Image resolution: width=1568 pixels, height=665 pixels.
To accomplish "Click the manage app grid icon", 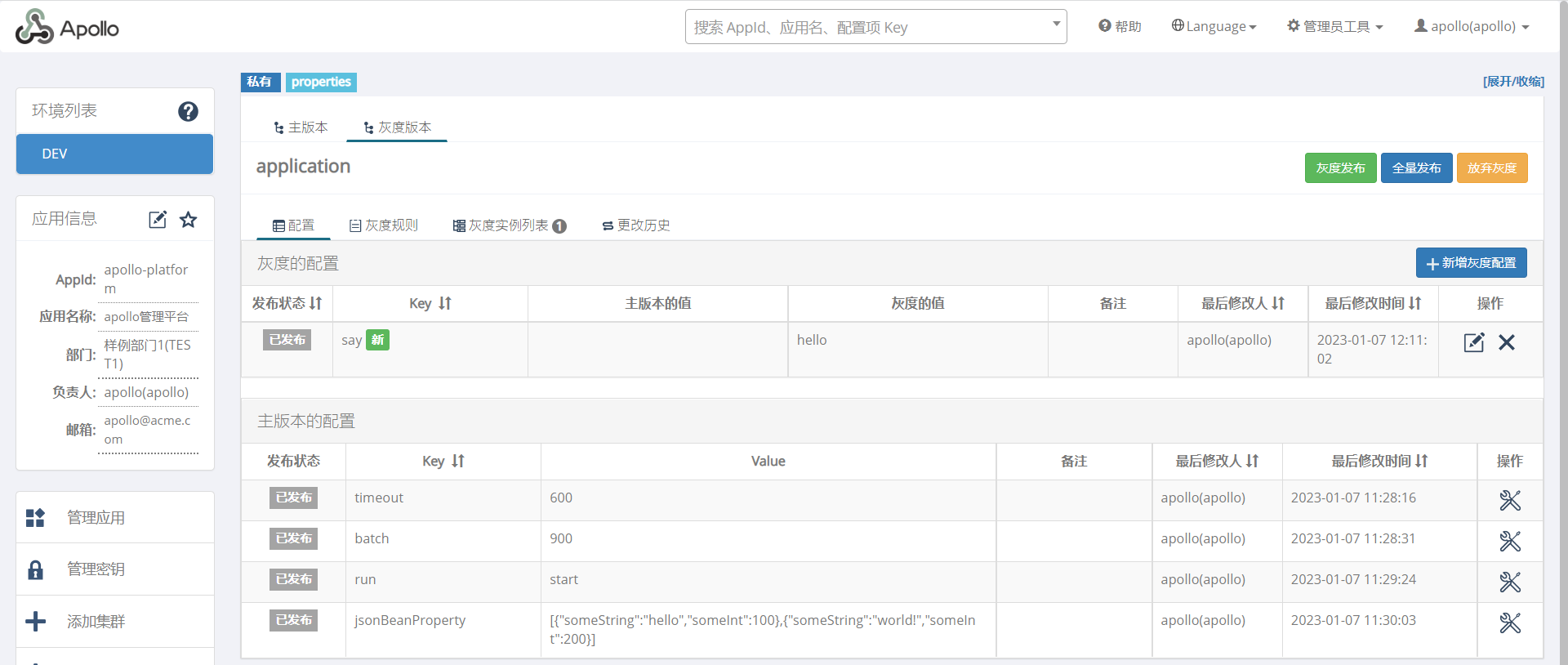I will pos(35,517).
